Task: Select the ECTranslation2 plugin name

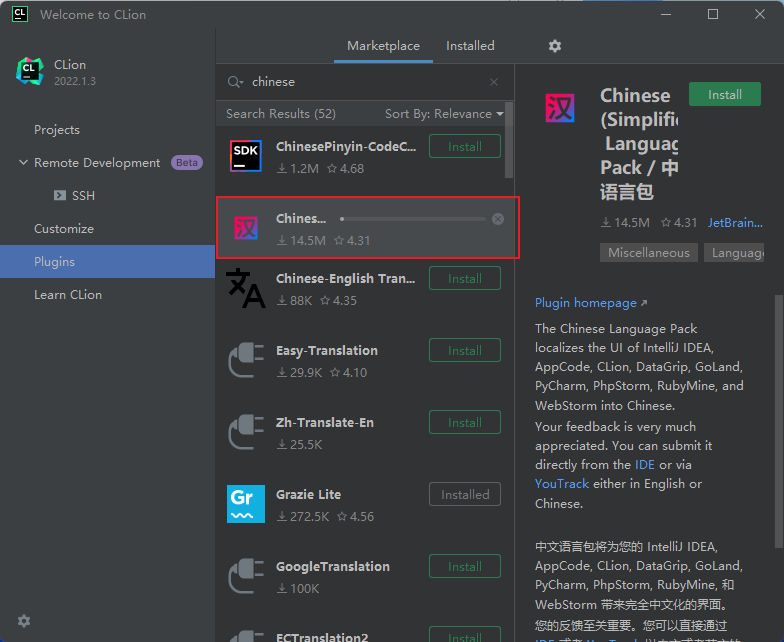Action: [322, 637]
